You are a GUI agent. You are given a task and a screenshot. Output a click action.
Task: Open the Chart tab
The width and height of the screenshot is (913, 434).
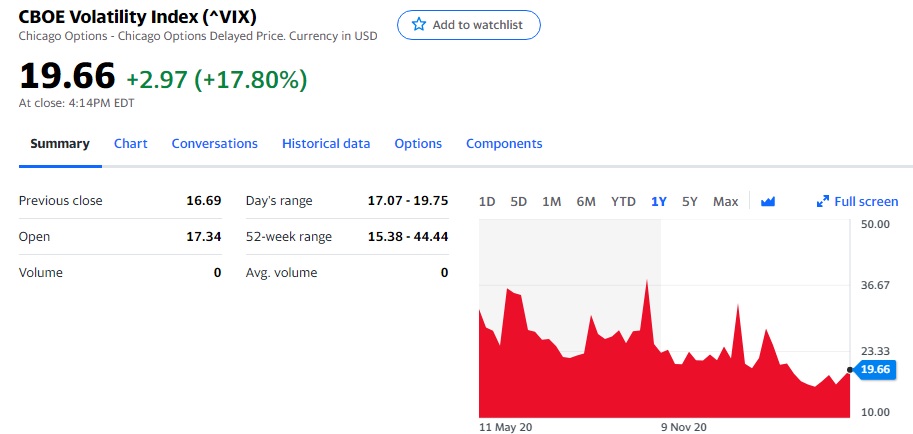tap(130, 143)
